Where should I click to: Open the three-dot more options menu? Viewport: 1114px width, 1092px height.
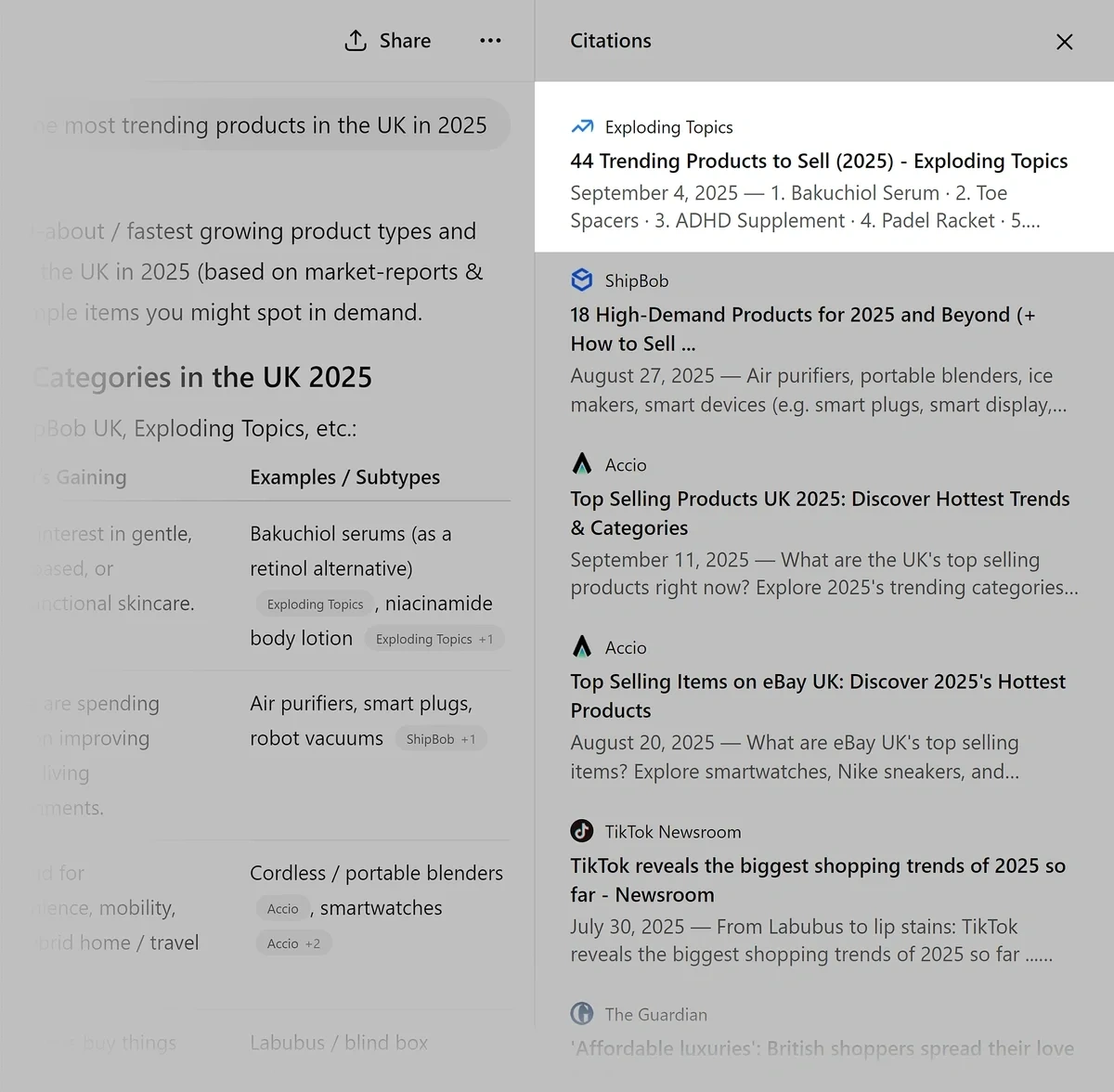(490, 41)
